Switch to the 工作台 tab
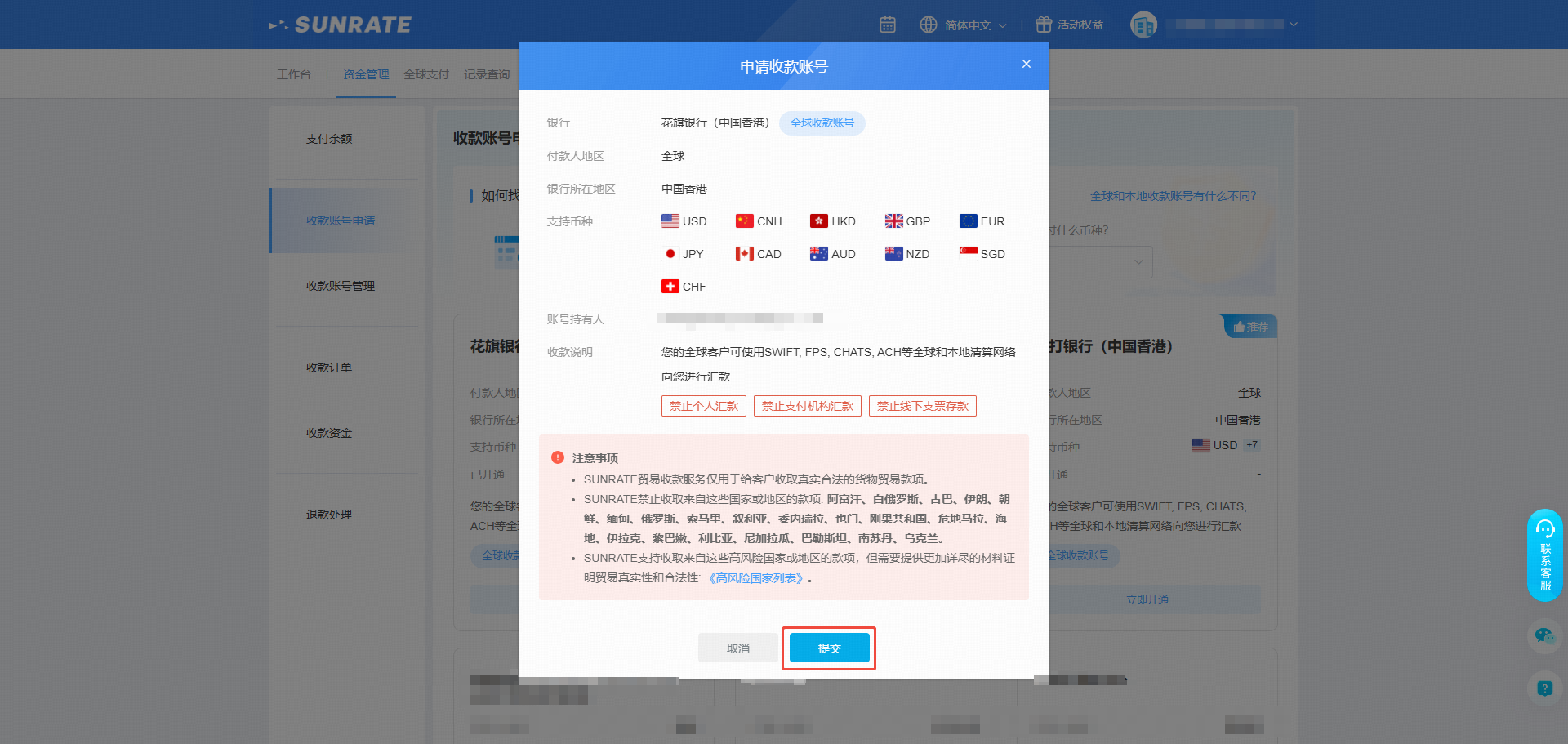 tap(294, 74)
